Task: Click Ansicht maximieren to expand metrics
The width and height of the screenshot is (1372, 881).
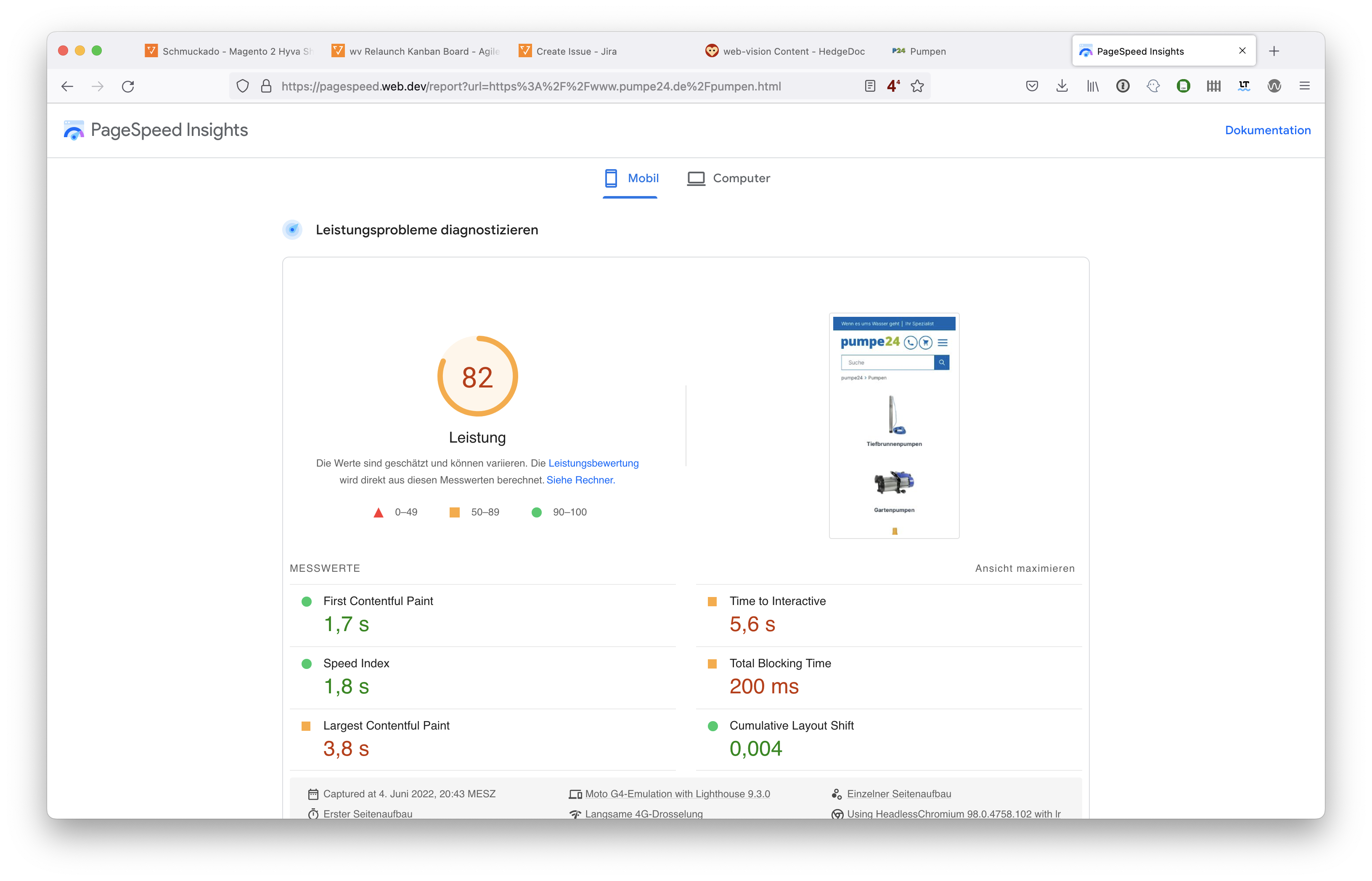Action: 1025,567
